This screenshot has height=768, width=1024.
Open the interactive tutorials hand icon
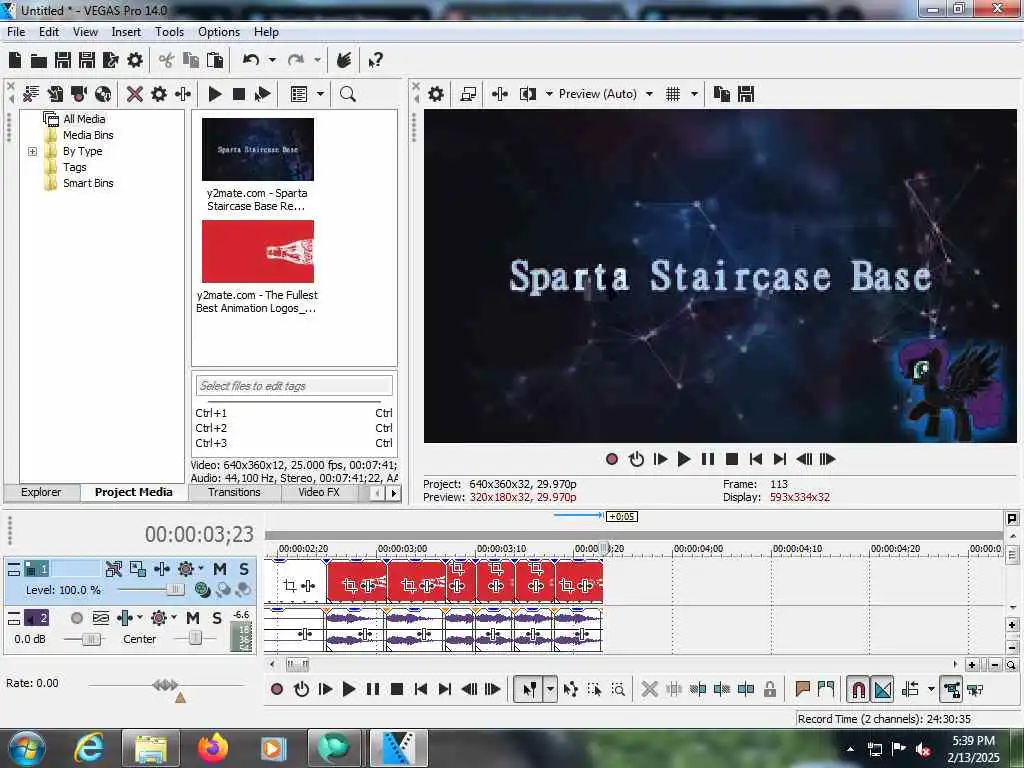344,60
